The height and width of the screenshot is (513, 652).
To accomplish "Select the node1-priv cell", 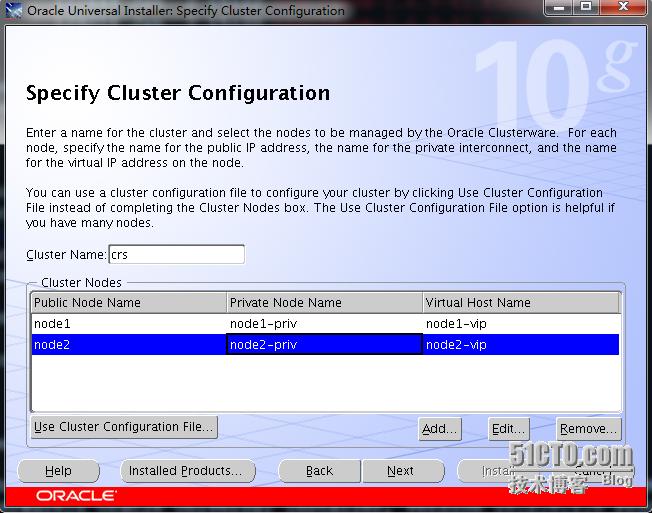I will point(324,323).
